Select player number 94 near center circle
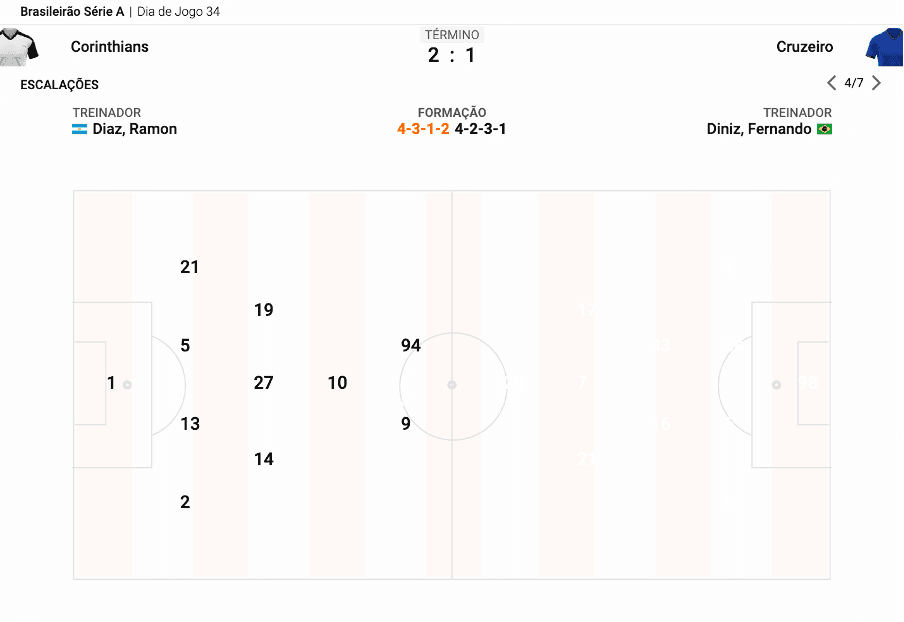The width and height of the screenshot is (904, 622). point(411,345)
